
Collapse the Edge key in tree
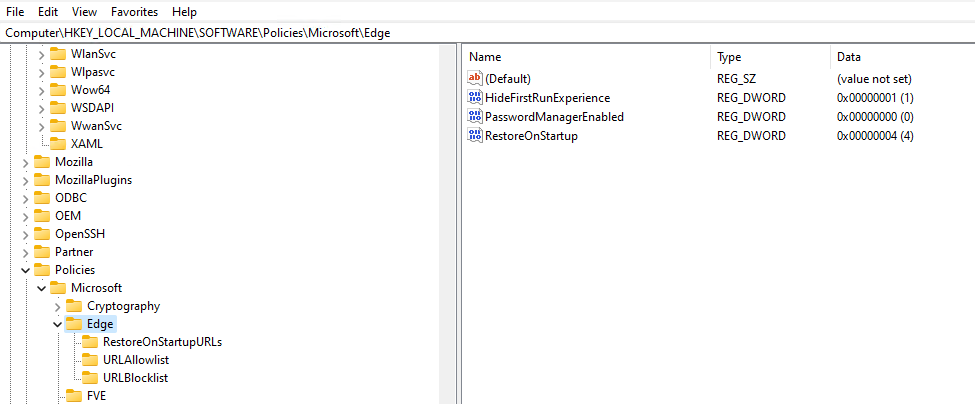57,324
